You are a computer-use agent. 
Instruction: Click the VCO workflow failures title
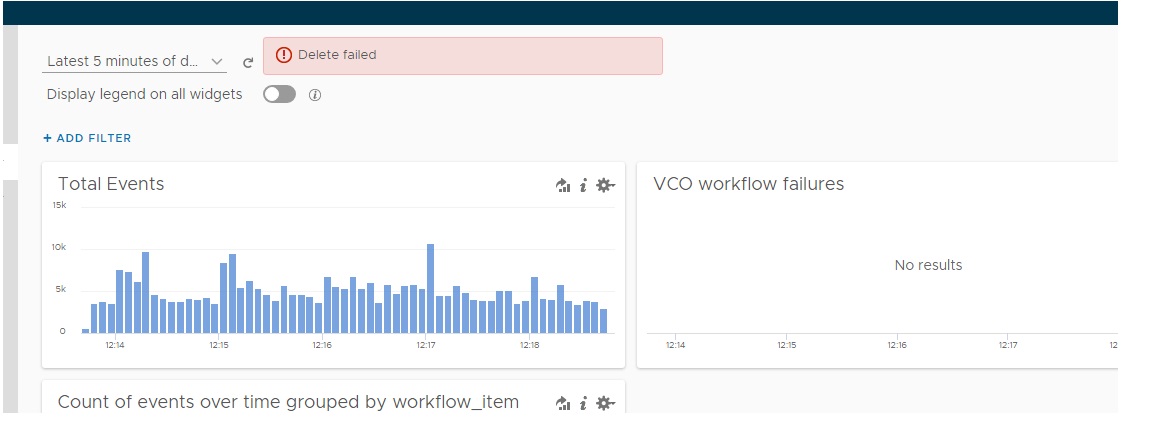(x=748, y=184)
